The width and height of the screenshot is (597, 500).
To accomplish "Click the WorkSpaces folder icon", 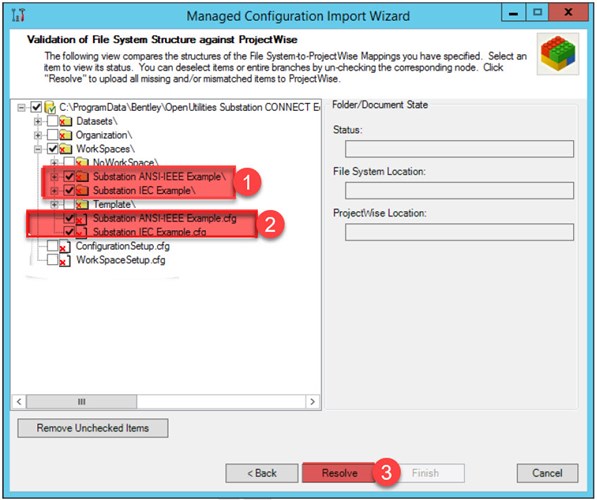I will [65, 149].
